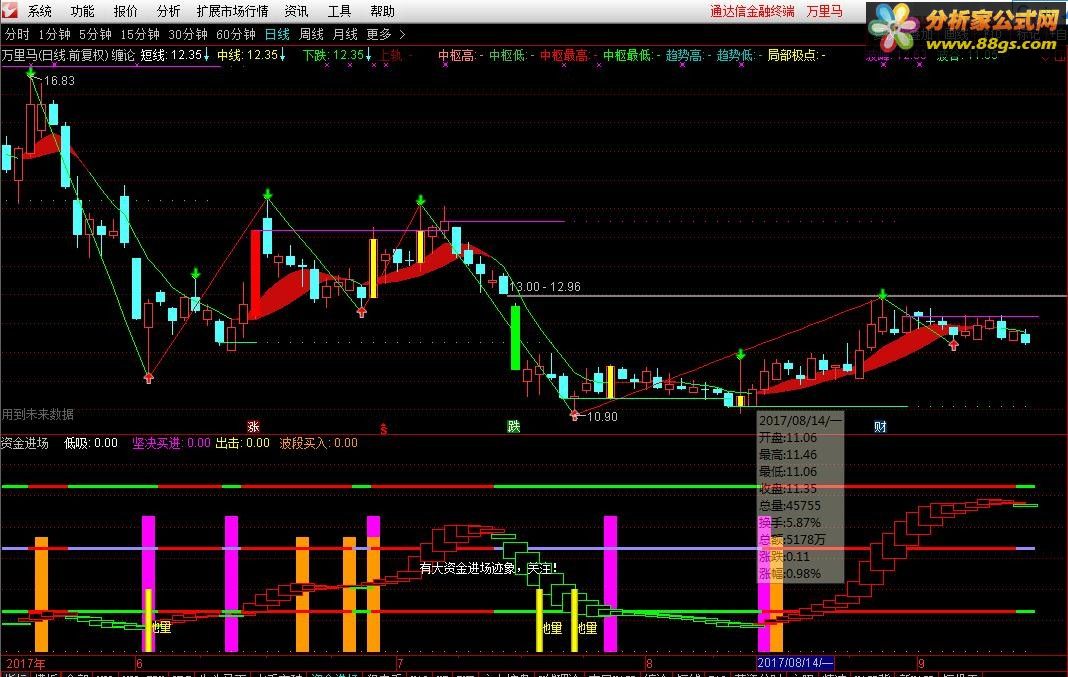Viewport: 1068px width, 677px height.
Task: Click the 中枢最低 indicator label
Action: (632, 55)
